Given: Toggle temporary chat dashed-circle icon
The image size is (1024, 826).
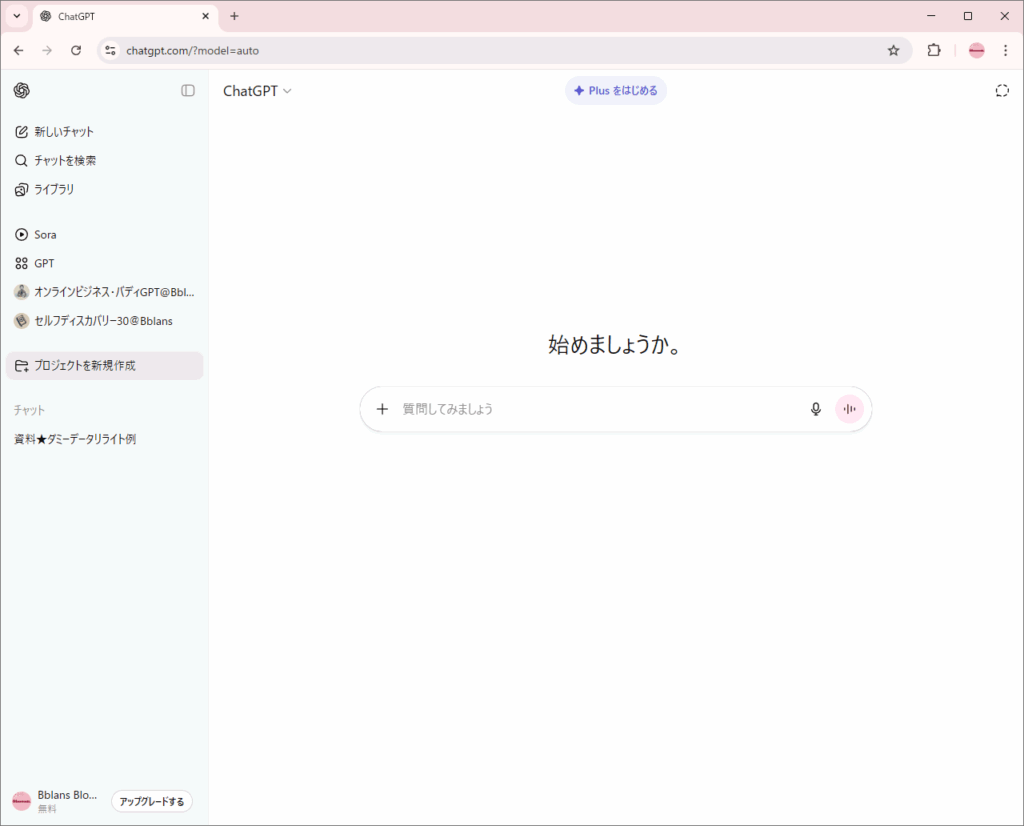Looking at the screenshot, I should pyautogui.click(x=1002, y=91).
